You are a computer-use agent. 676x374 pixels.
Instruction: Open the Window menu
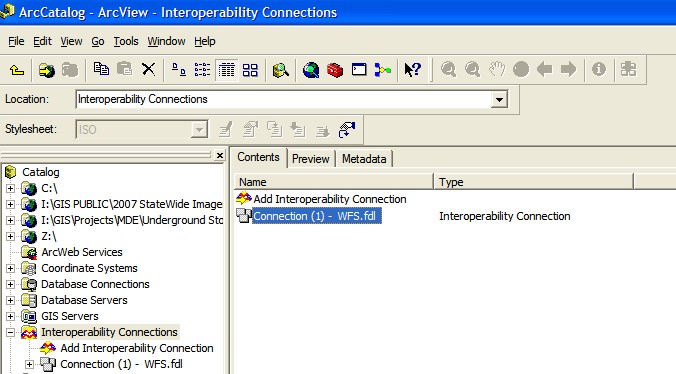(x=166, y=41)
